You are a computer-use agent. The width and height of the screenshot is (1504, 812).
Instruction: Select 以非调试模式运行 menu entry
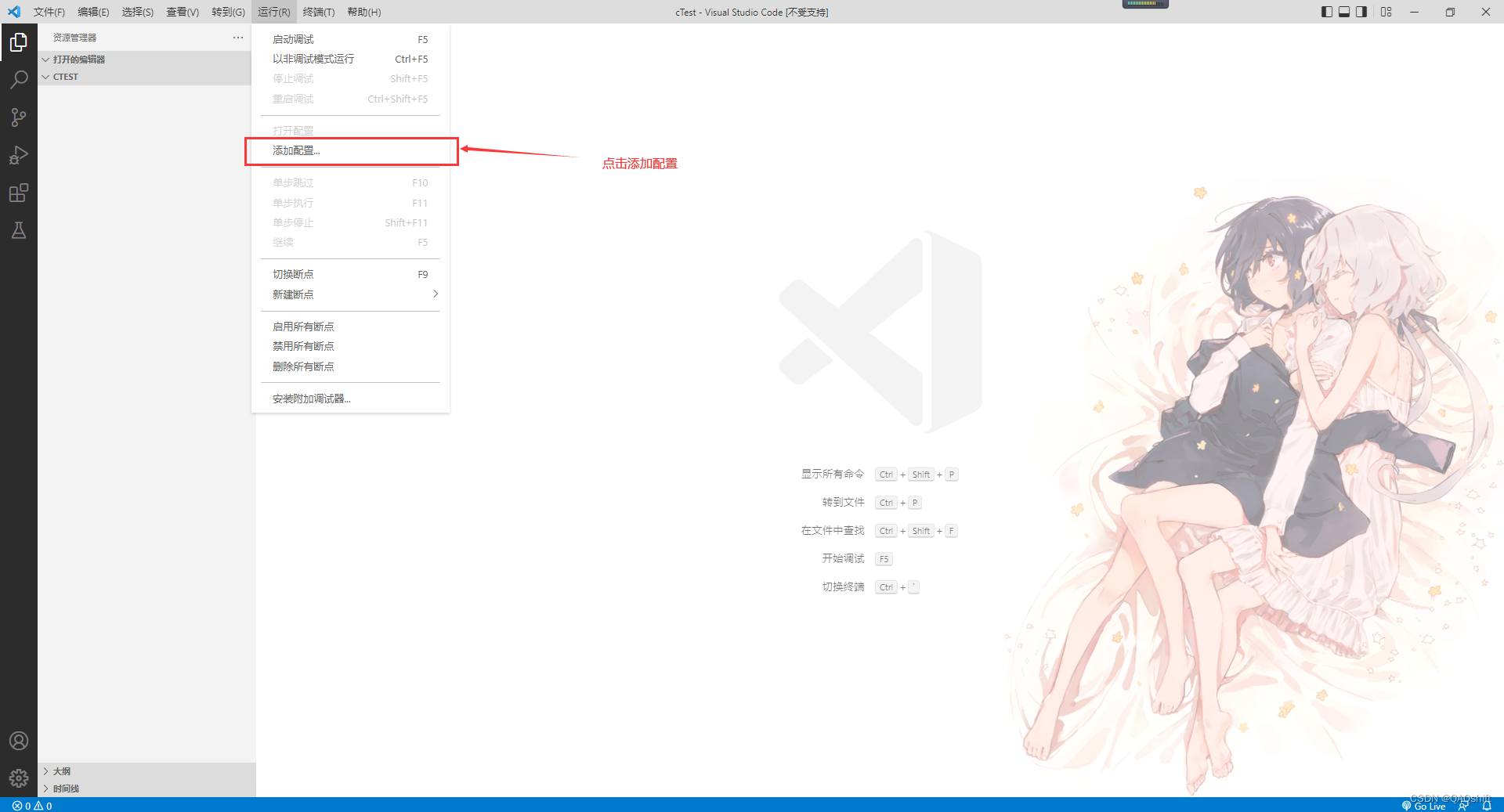pos(350,59)
